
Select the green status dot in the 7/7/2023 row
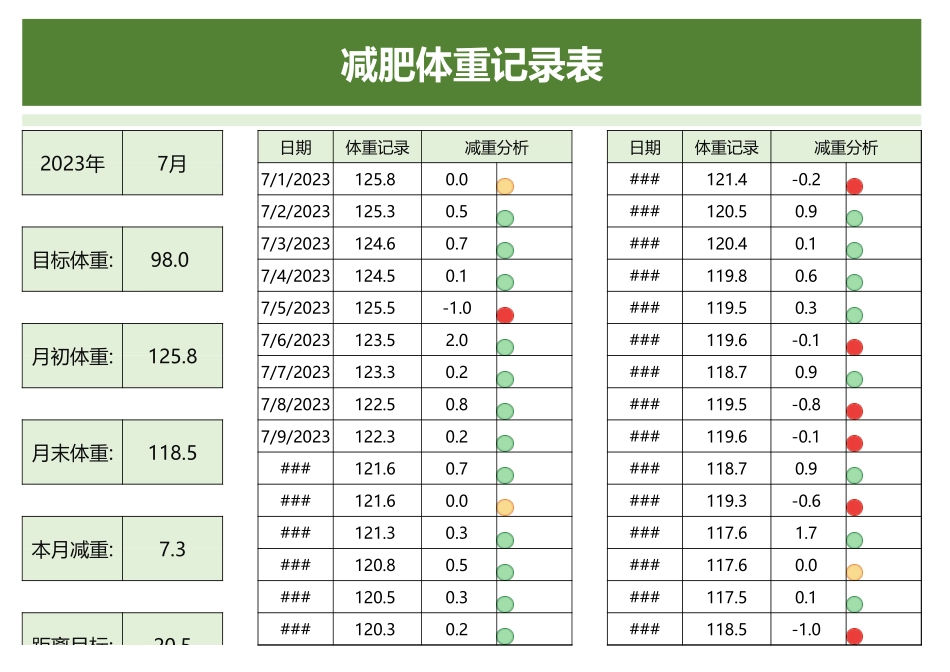[505, 379]
